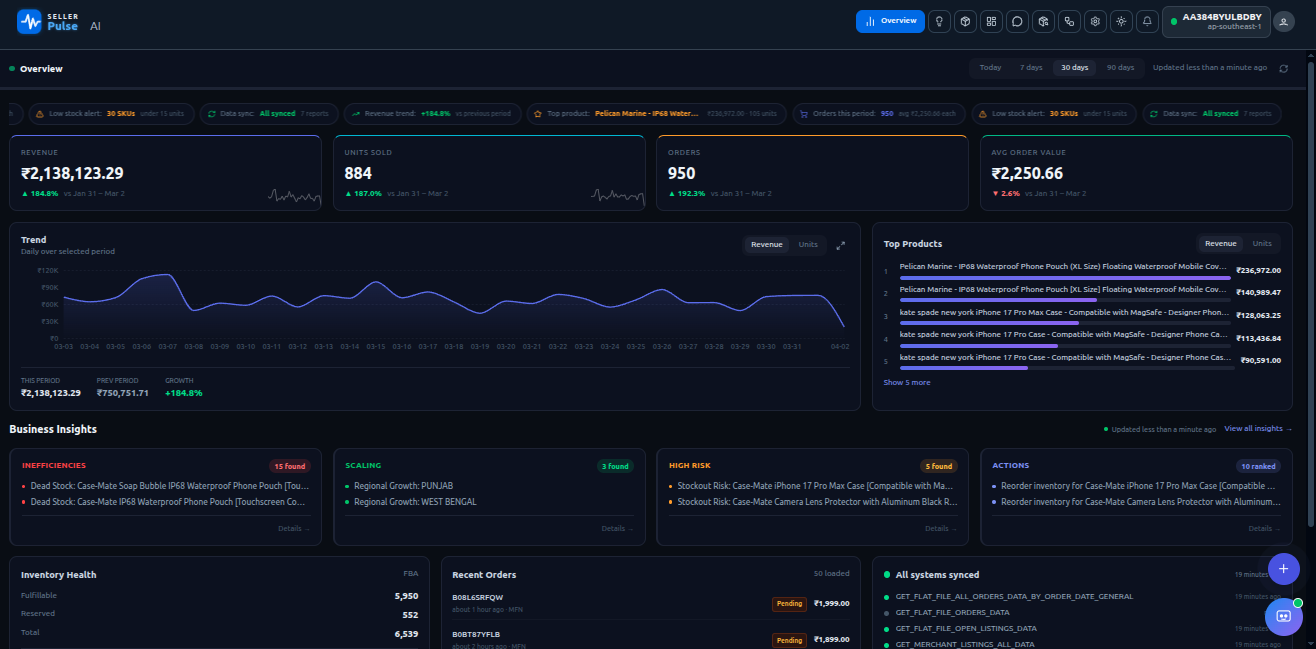Image resolution: width=1316 pixels, height=649 pixels.
Task: Click Pending badge on ₹1,999.00 order
Action: (789, 604)
